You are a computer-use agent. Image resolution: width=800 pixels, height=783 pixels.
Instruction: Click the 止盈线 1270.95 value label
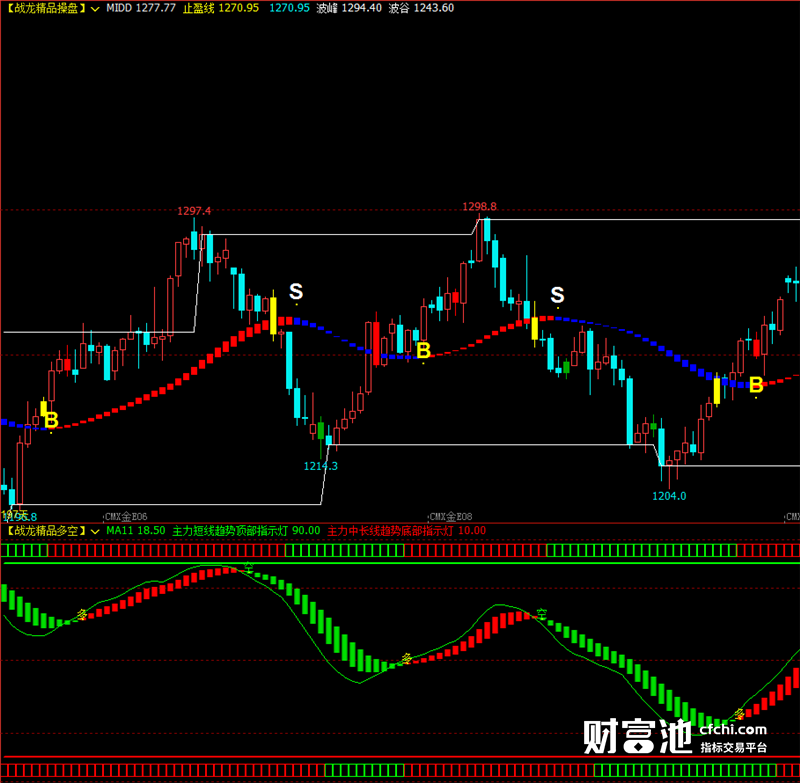221,8
